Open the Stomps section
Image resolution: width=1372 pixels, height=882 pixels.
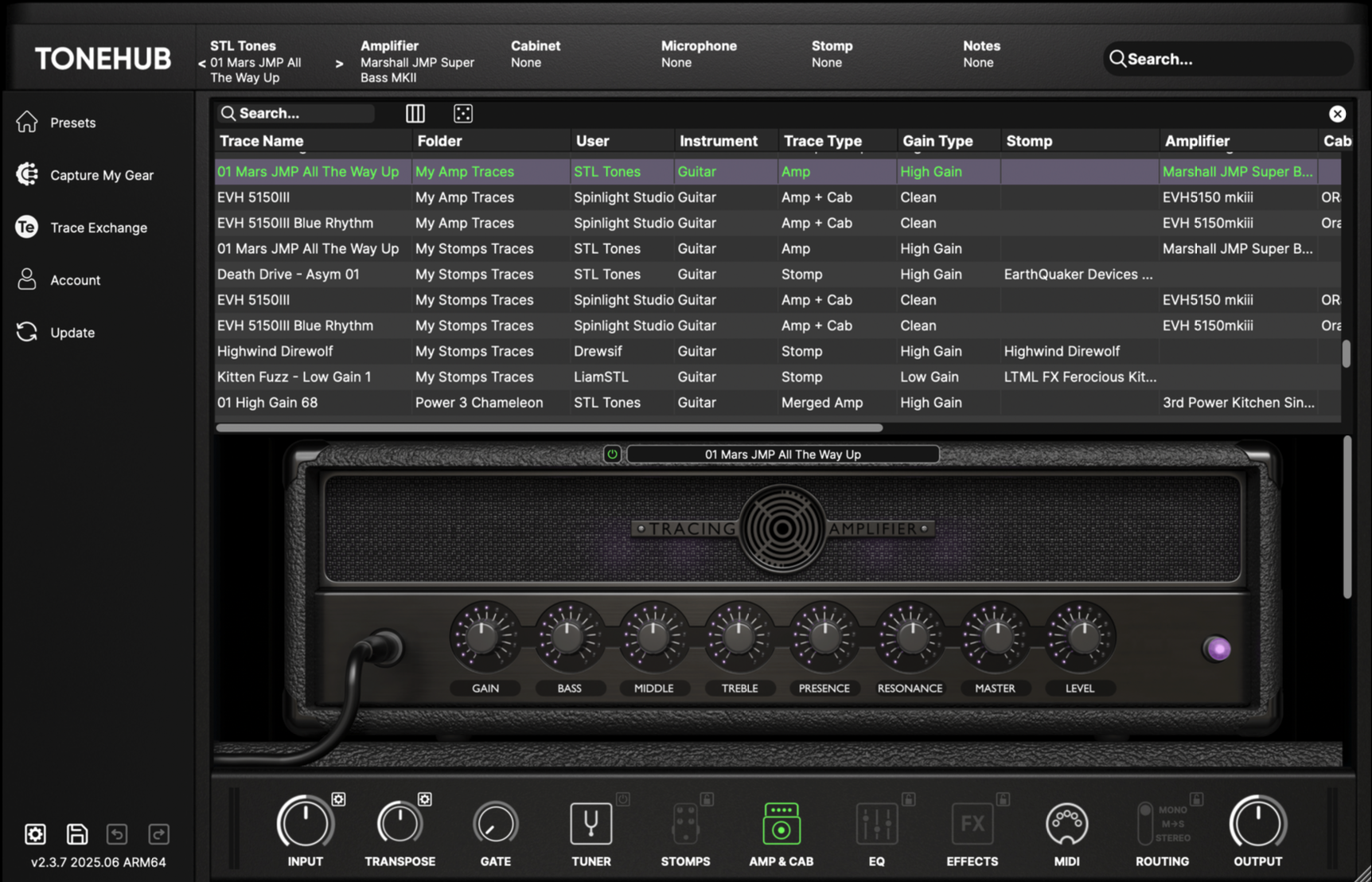point(685,823)
